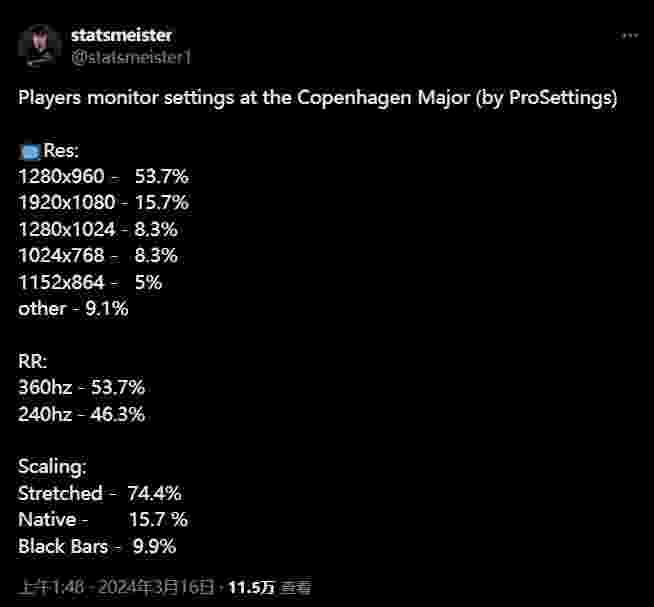
Task: Click the 360hz 53.7% line
Action: [81, 388]
